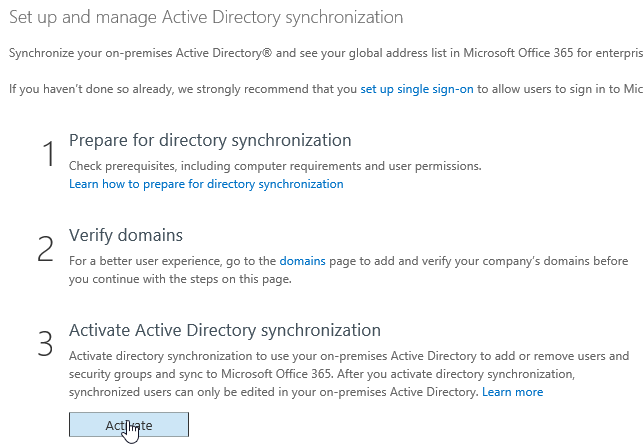Follow the 'Learn more' link in step 3
The width and height of the screenshot is (644, 444).
pos(513,392)
